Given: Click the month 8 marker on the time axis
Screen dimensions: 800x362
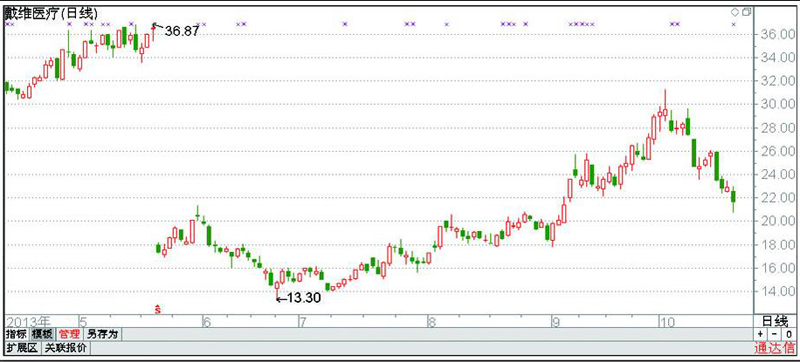Looking at the screenshot, I should [432, 322].
